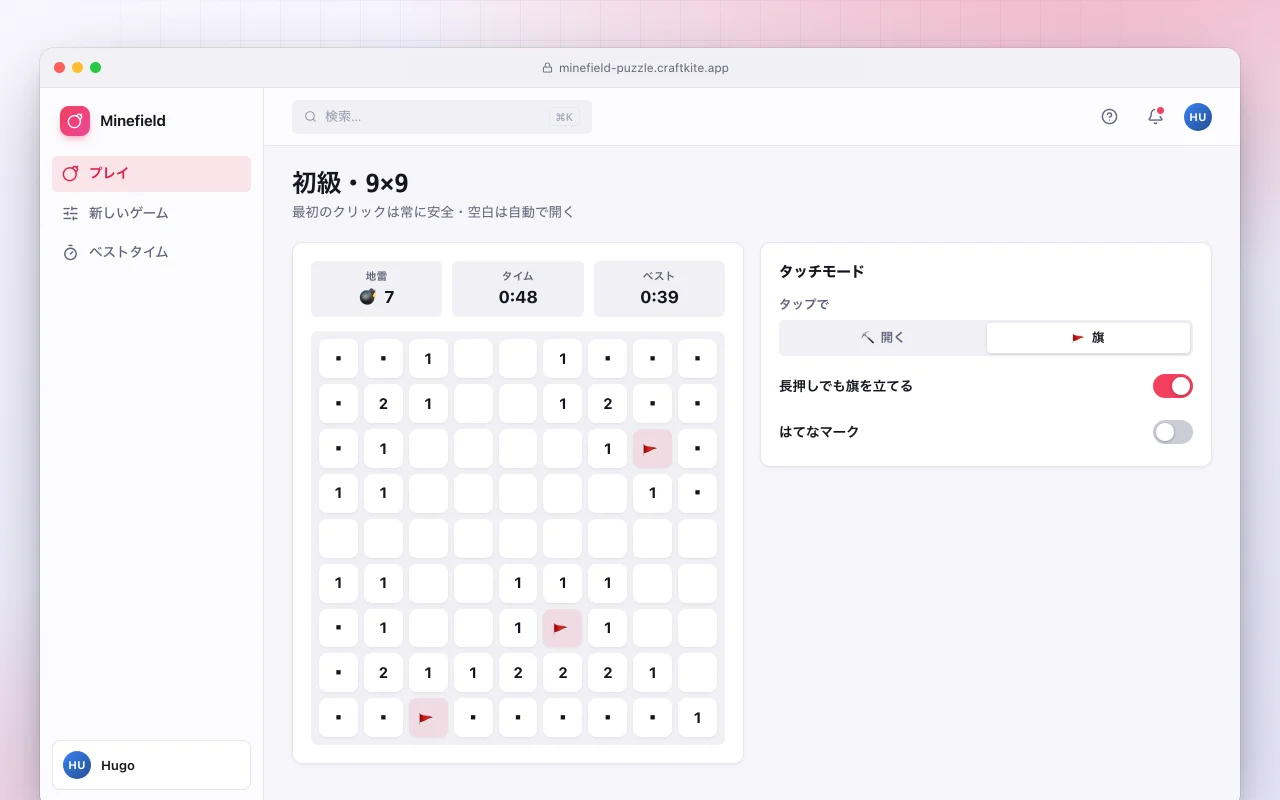Open the Hugo account card
The height and width of the screenshot is (800, 1280).
(x=151, y=765)
